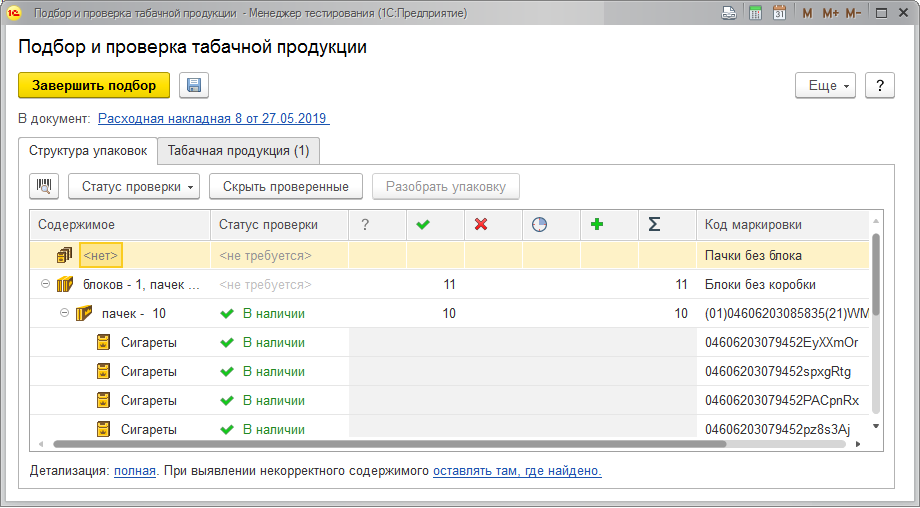
Task: Click the Статус проверки column header
Action: 279,225
